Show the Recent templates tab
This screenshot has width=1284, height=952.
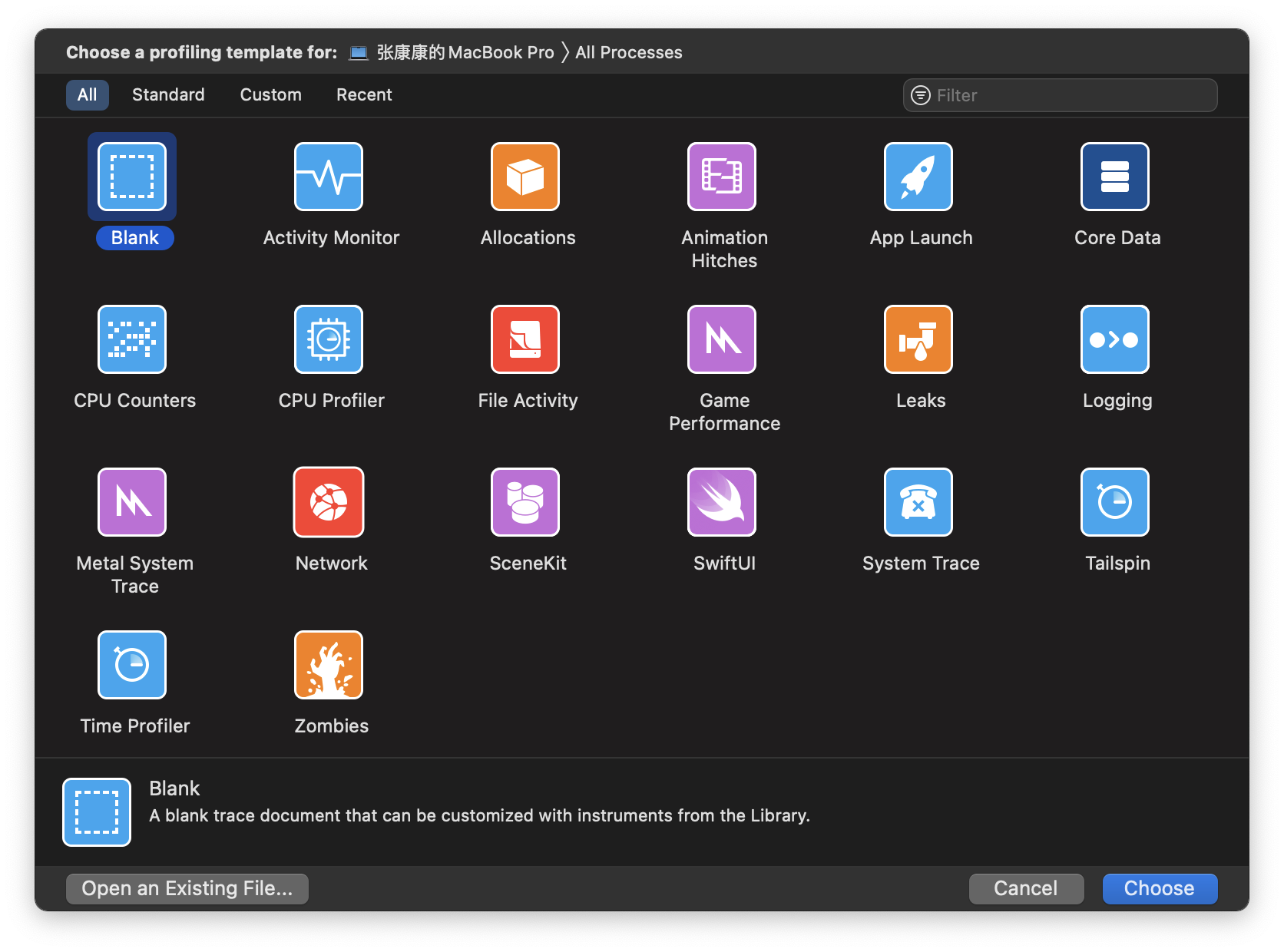point(364,95)
